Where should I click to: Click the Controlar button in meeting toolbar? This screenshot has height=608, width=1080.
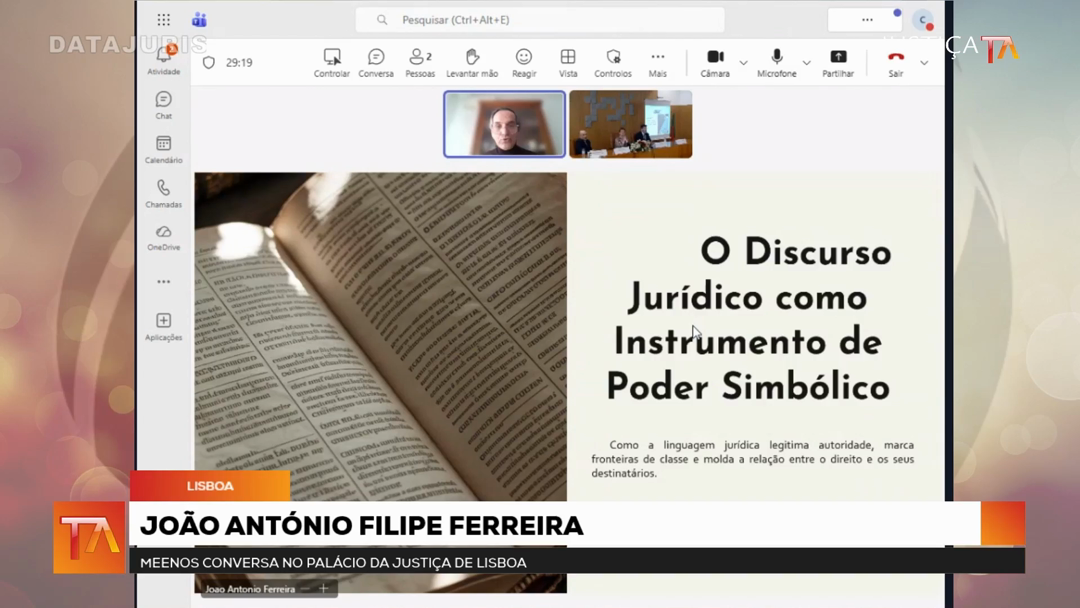point(332,58)
